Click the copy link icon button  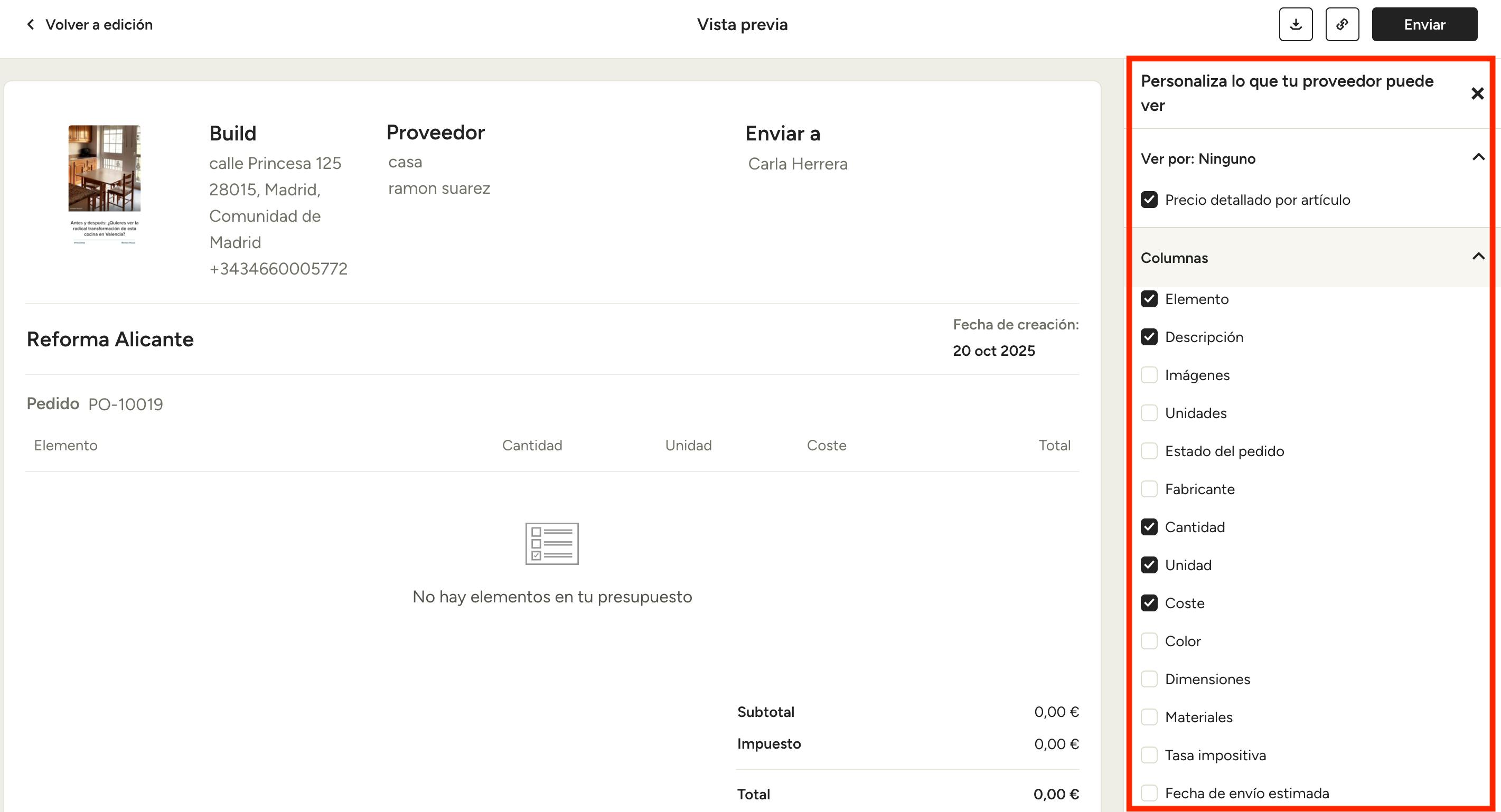tap(1342, 24)
